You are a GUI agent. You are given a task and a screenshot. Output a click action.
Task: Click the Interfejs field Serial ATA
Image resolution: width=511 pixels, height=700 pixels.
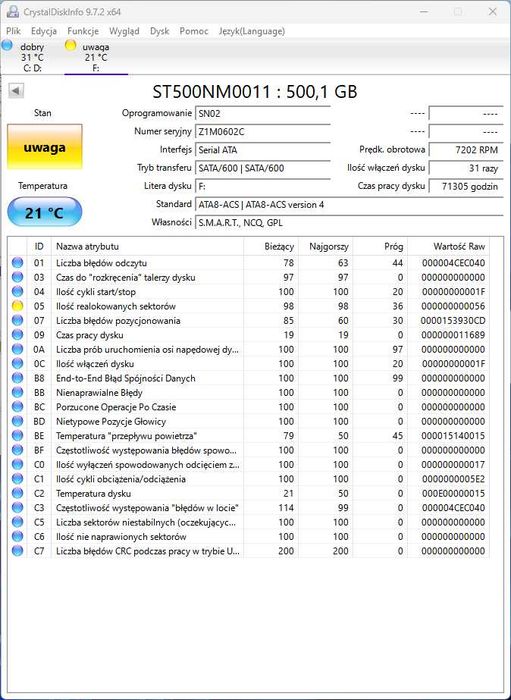(x=262, y=150)
